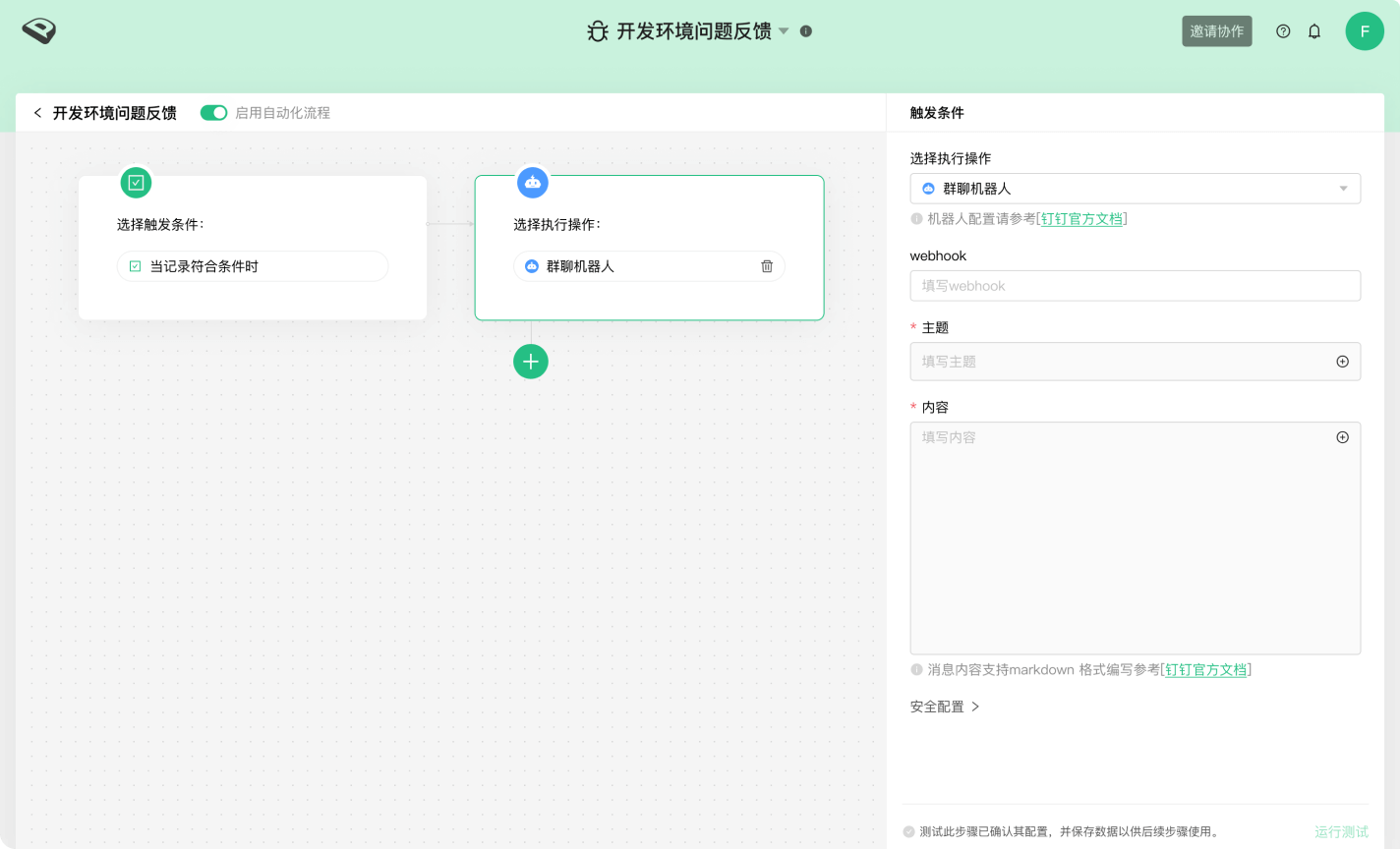Screen dimensions: 1400x849
Task: Open 钉钉官方文档 link under markdown hint
Action: (1205, 670)
